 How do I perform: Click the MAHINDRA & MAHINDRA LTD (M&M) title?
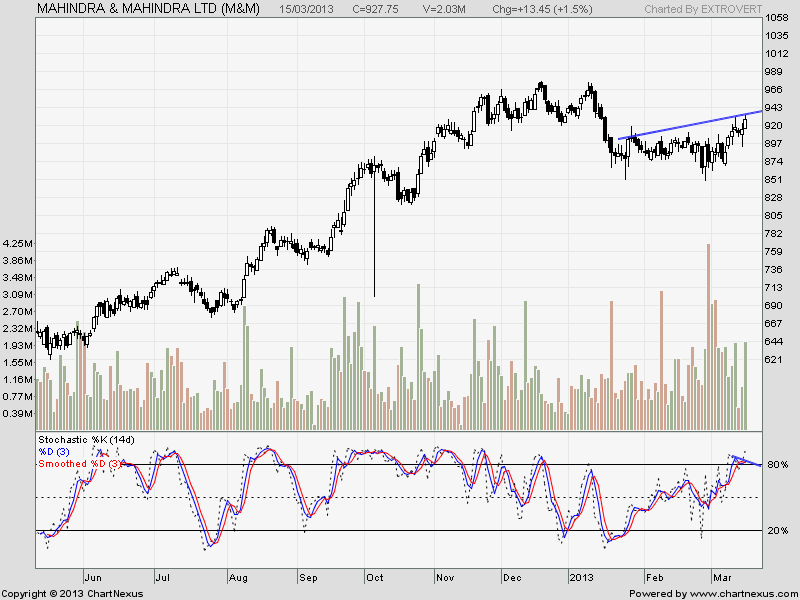[148, 9]
